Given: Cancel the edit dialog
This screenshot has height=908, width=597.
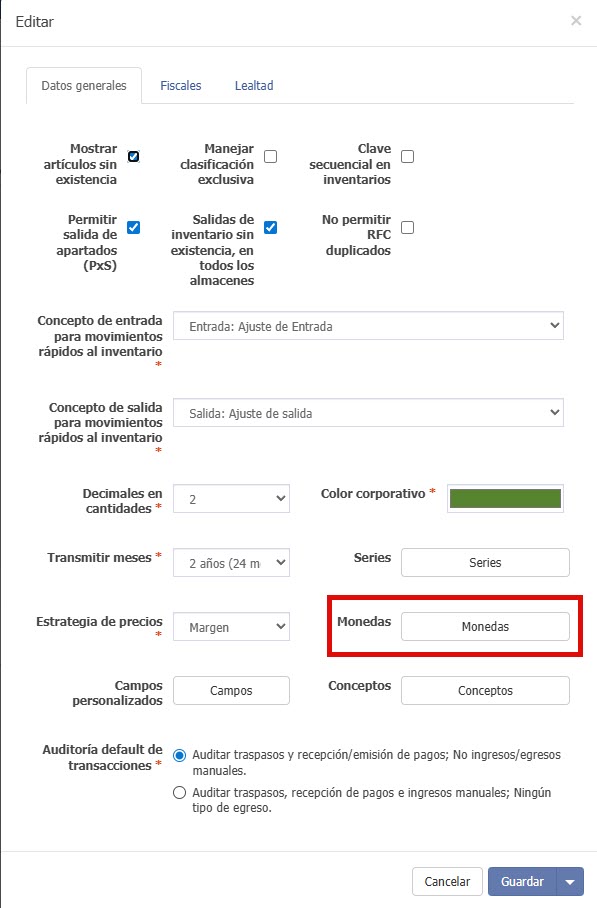Looking at the screenshot, I should pyautogui.click(x=447, y=881).
